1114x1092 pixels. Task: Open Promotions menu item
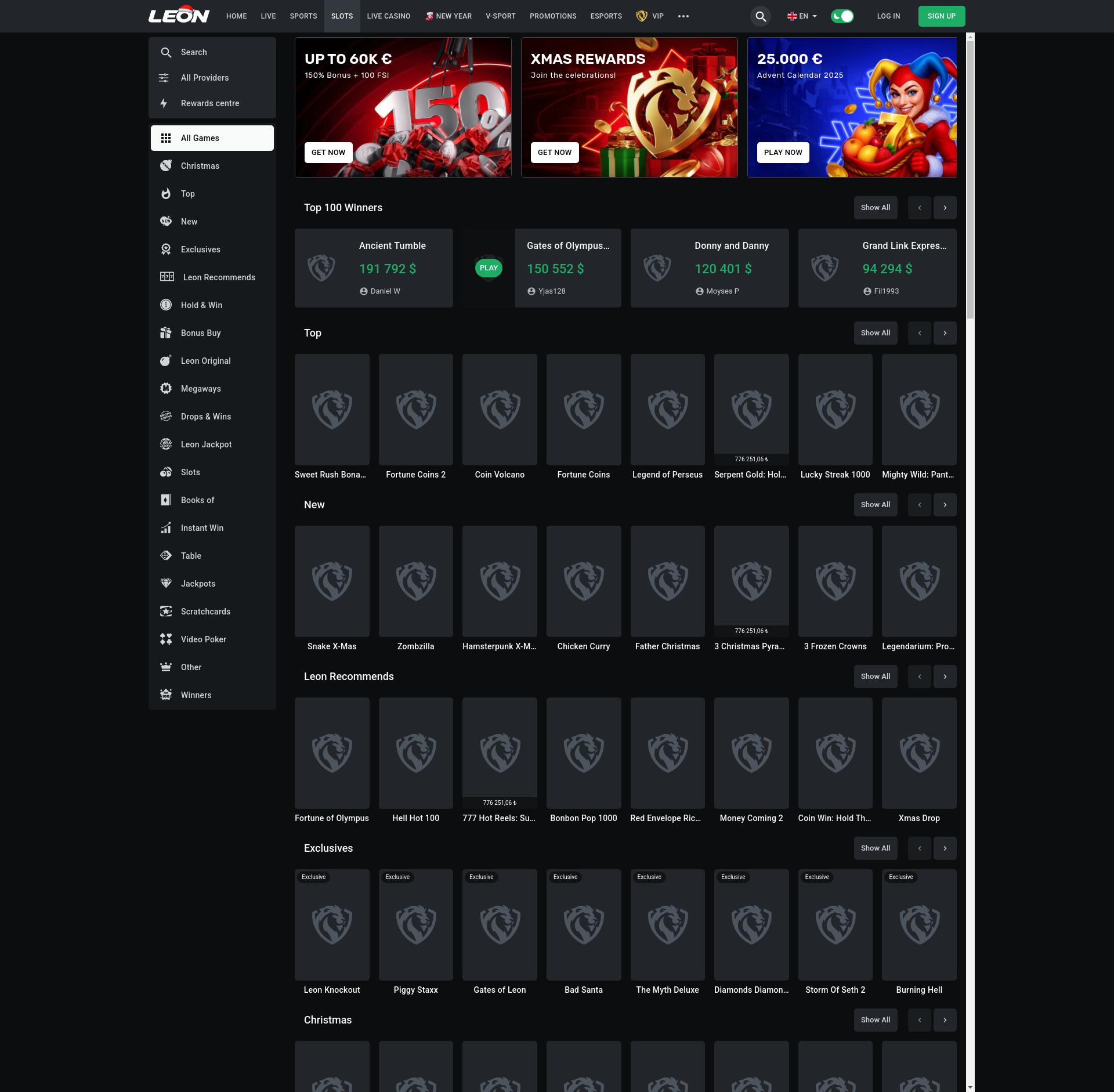(x=552, y=16)
